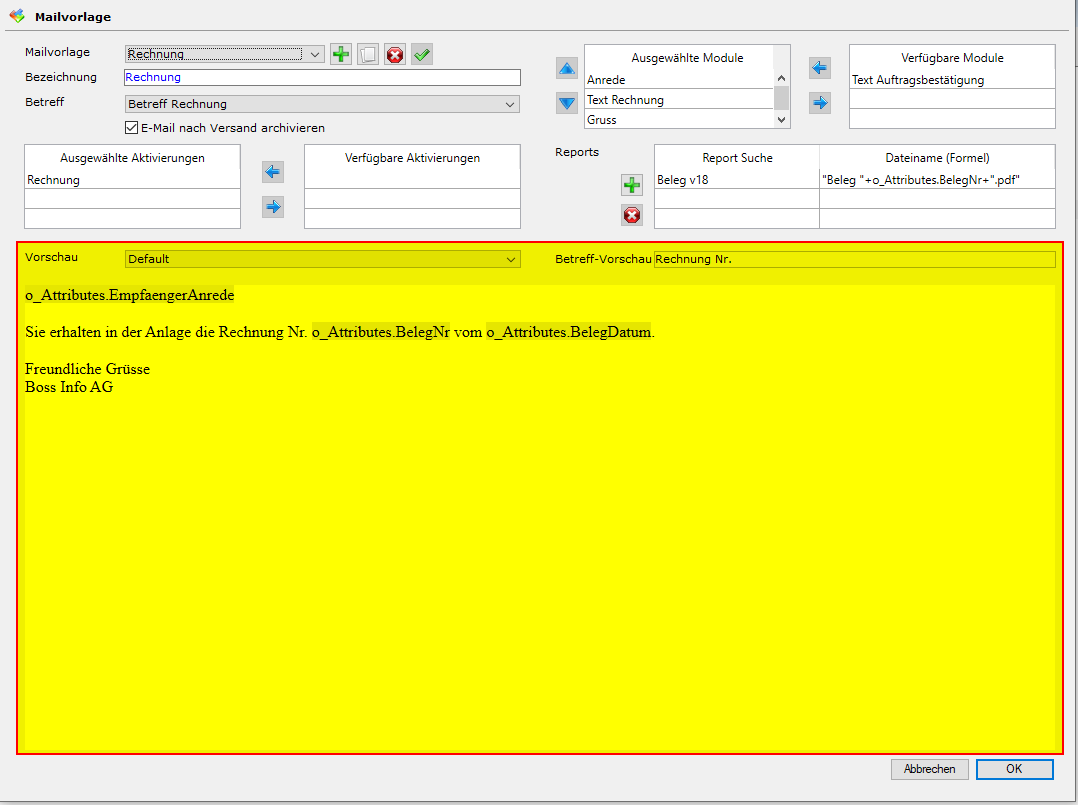The image size is (1078, 805).
Task: Move selected module down with blue triangle
Action: point(567,102)
